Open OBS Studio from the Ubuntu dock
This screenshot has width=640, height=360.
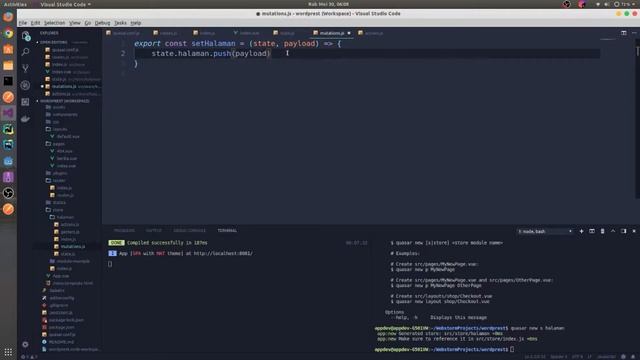pyautogui.click(x=8, y=193)
